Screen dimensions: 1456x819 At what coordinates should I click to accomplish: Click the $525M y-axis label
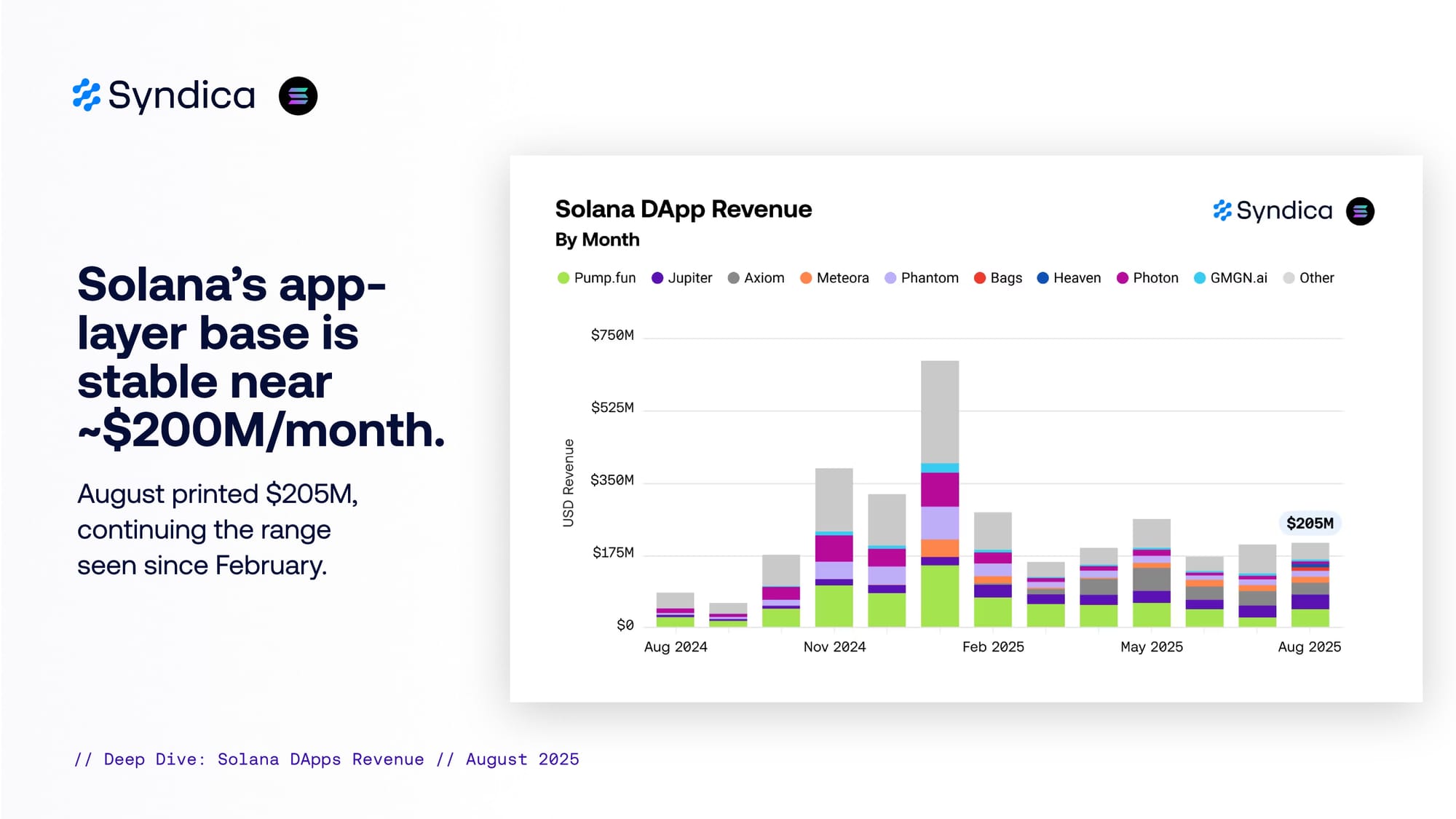pyautogui.click(x=612, y=408)
